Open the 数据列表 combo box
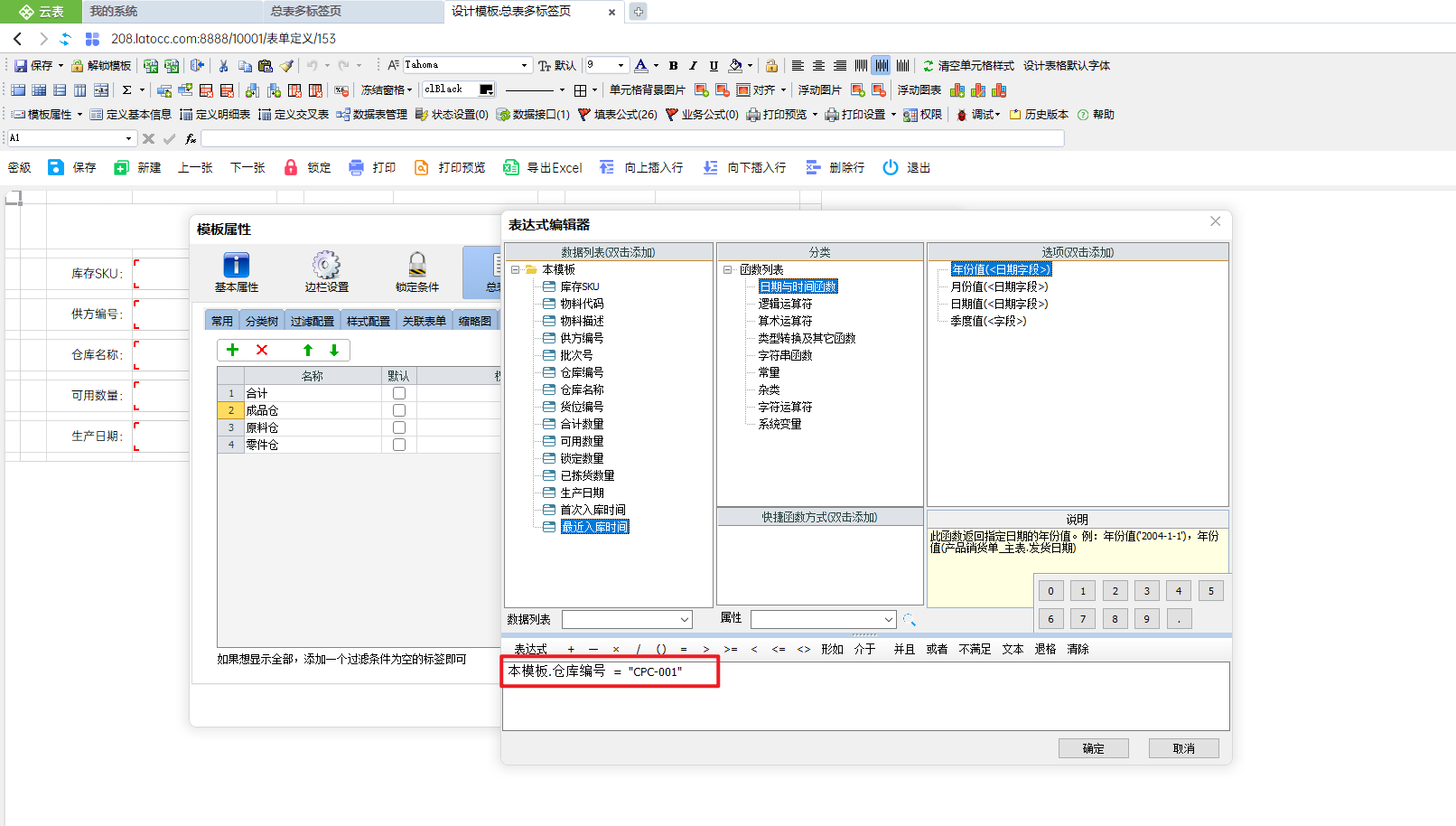This screenshot has height=826, width=1456. coord(627,619)
